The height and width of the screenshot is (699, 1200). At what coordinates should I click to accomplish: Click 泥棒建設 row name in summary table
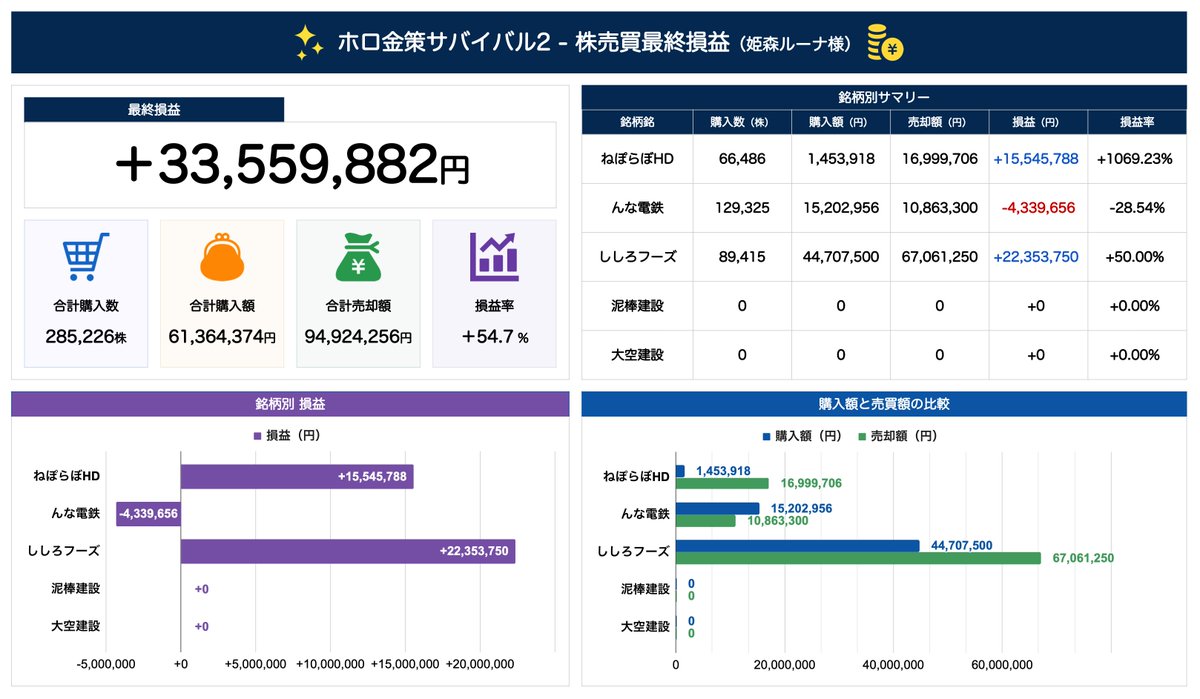(x=637, y=306)
